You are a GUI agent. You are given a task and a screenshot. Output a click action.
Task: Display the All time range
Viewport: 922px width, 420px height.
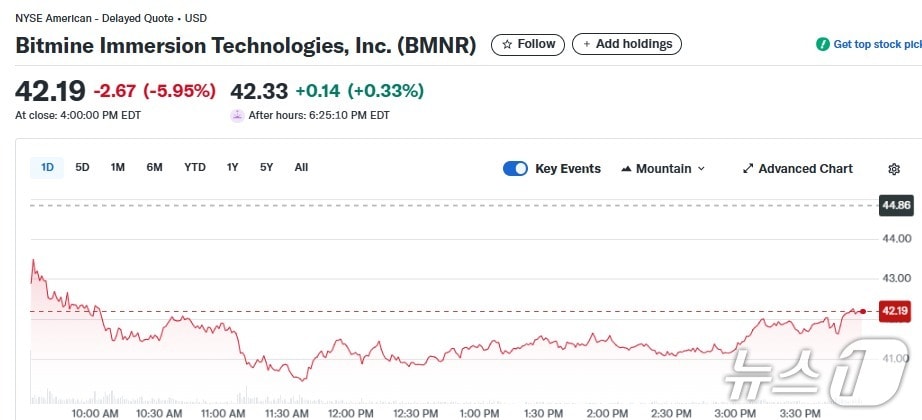coord(301,168)
